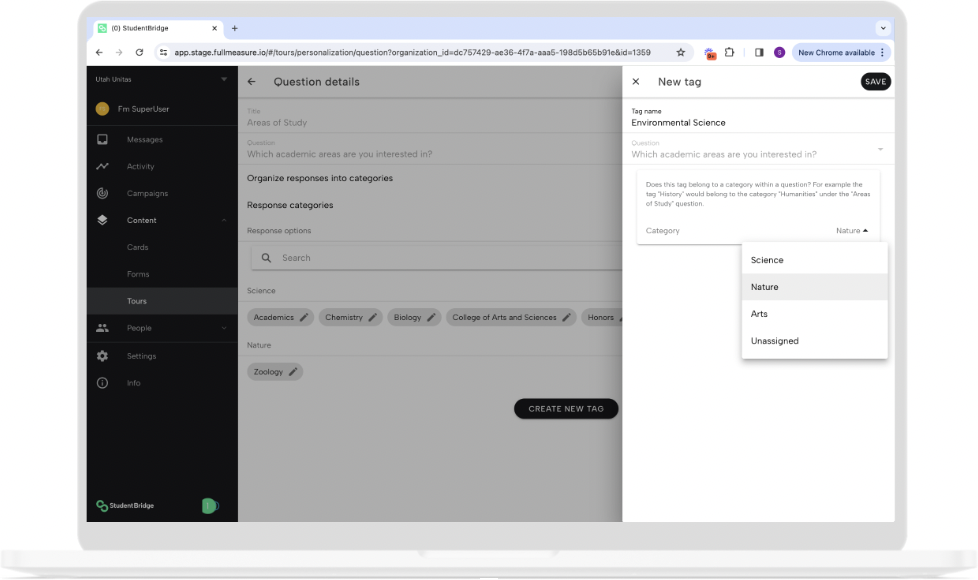Edit the Tag name field

(758, 118)
